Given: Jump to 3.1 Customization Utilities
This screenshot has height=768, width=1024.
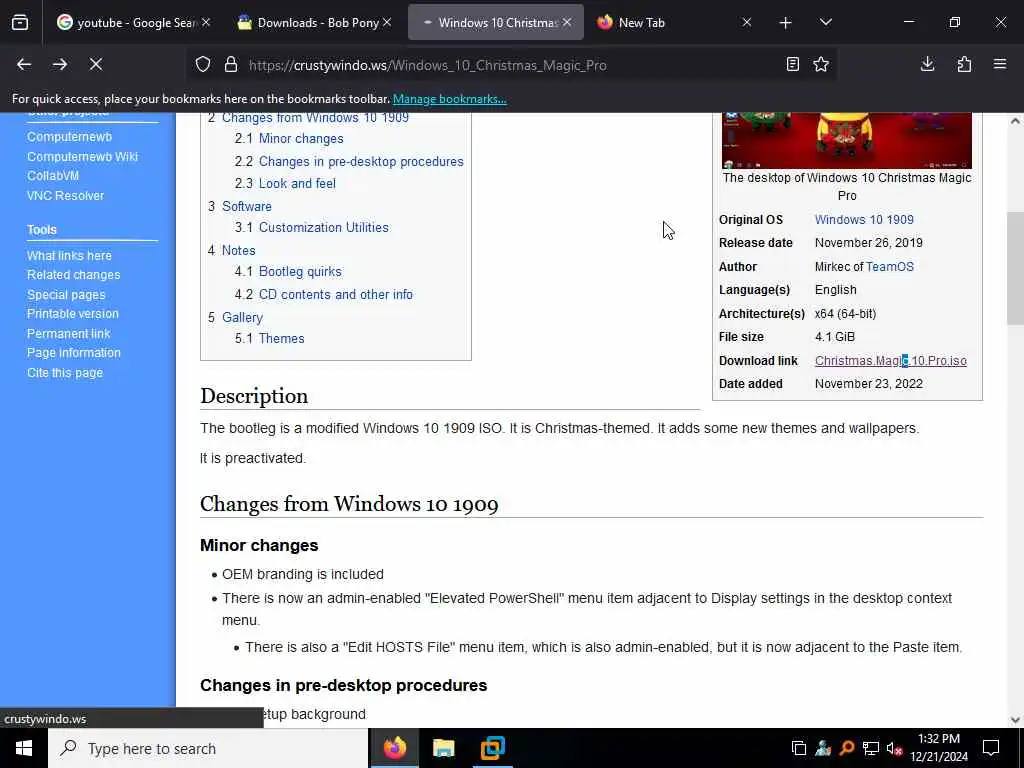Looking at the screenshot, I should coord(312,227).
